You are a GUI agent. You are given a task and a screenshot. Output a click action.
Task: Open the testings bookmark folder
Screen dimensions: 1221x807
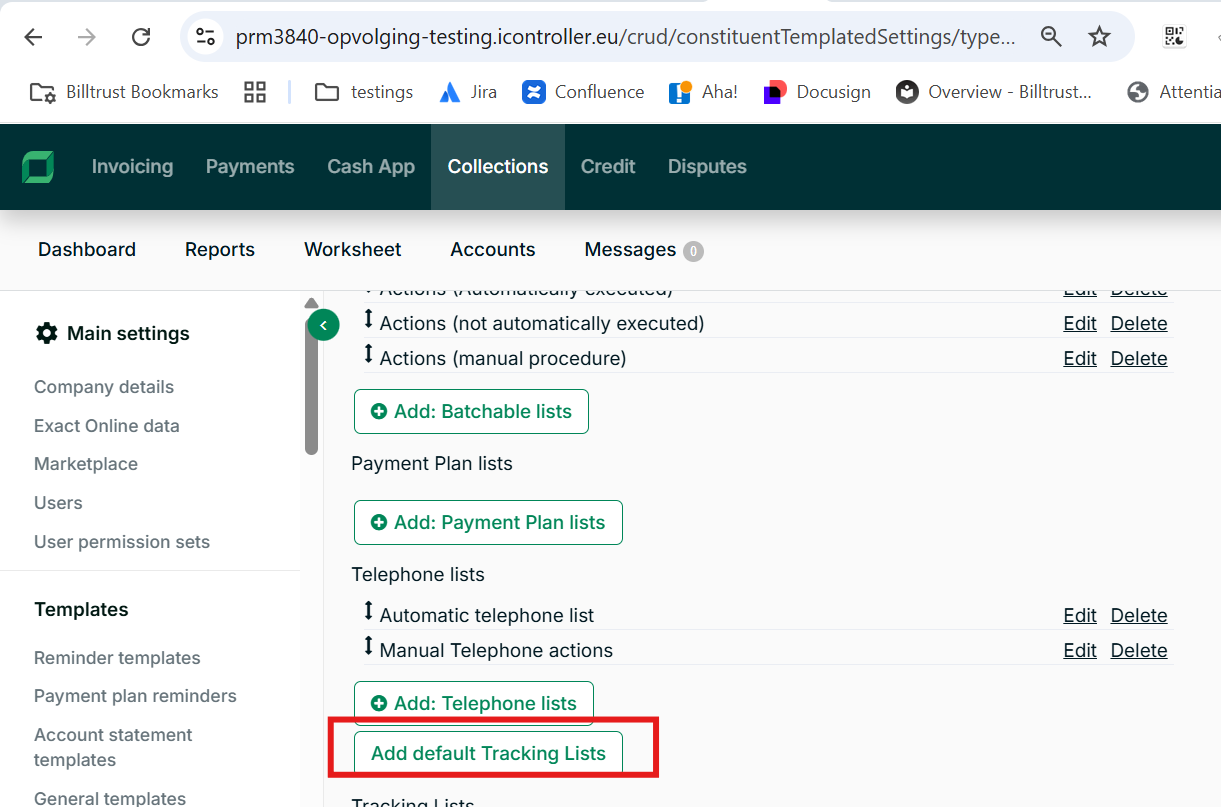click(x=364, y=92)
